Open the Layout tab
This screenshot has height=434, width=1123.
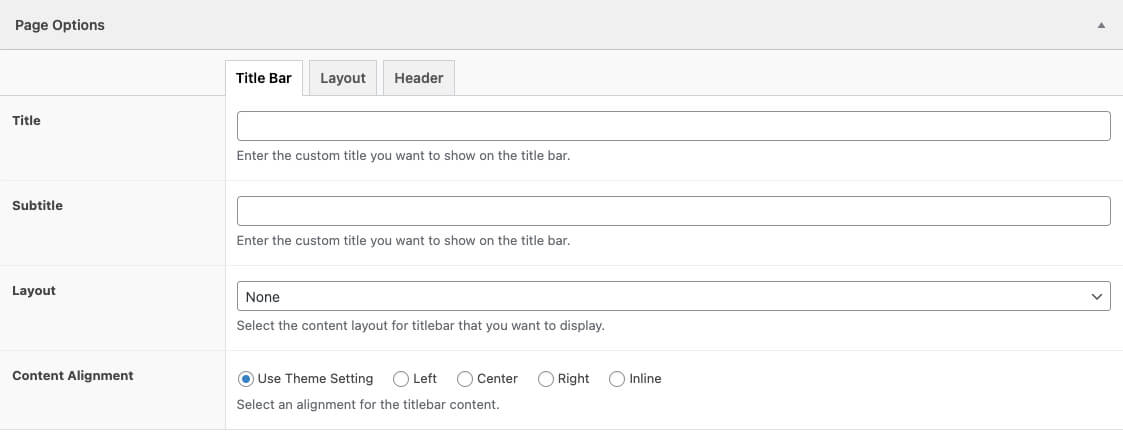coord(343,78)
